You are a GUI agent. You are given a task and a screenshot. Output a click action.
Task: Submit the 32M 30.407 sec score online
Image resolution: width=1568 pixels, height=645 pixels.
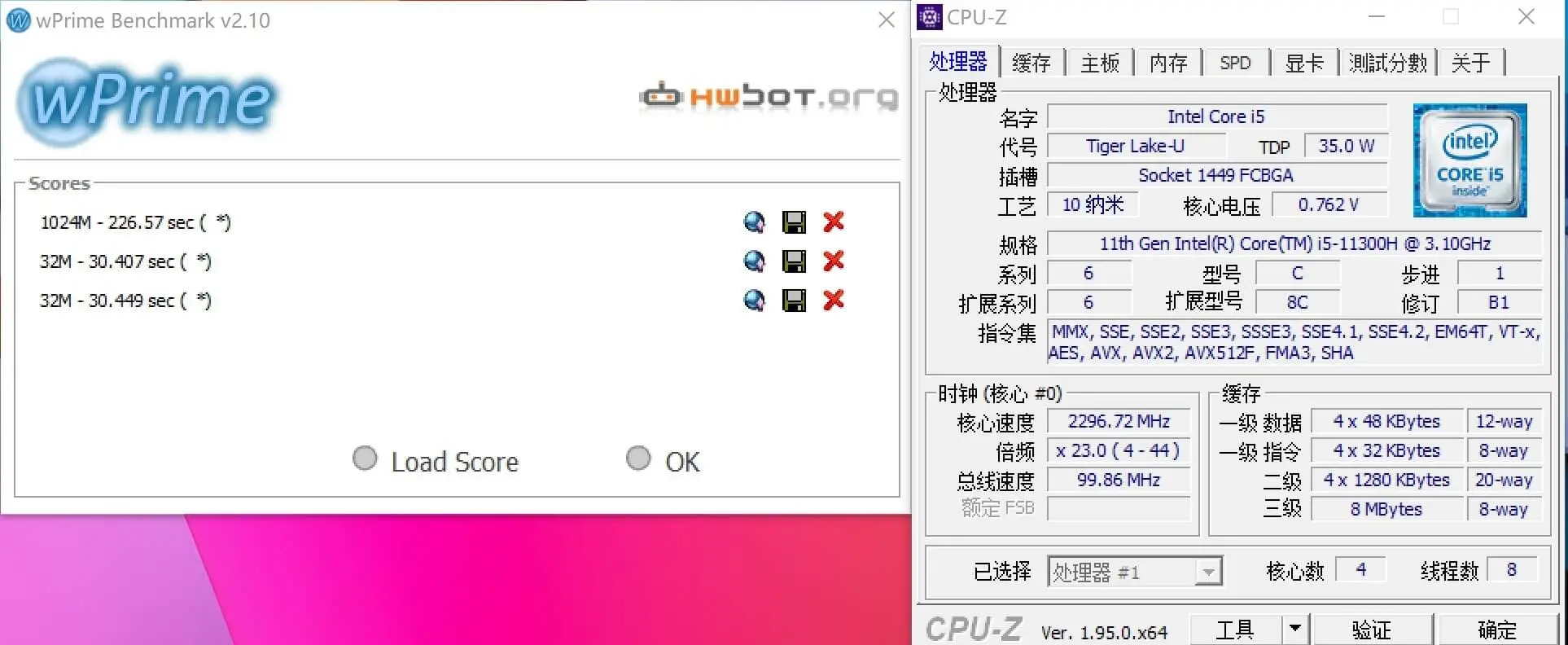pos(755,261)
